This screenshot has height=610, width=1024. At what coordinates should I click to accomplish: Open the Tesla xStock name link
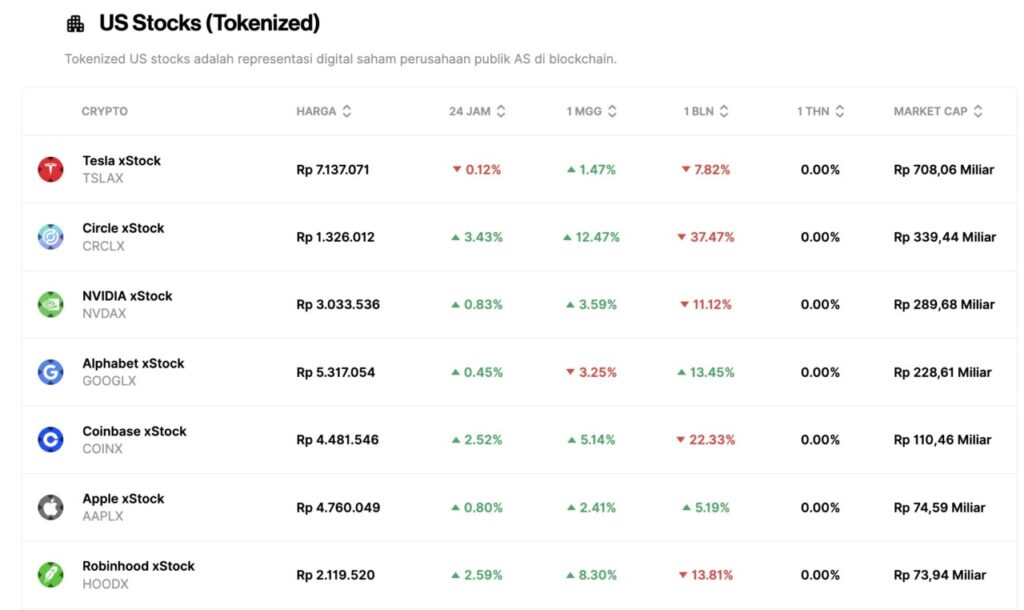[121, 161]
